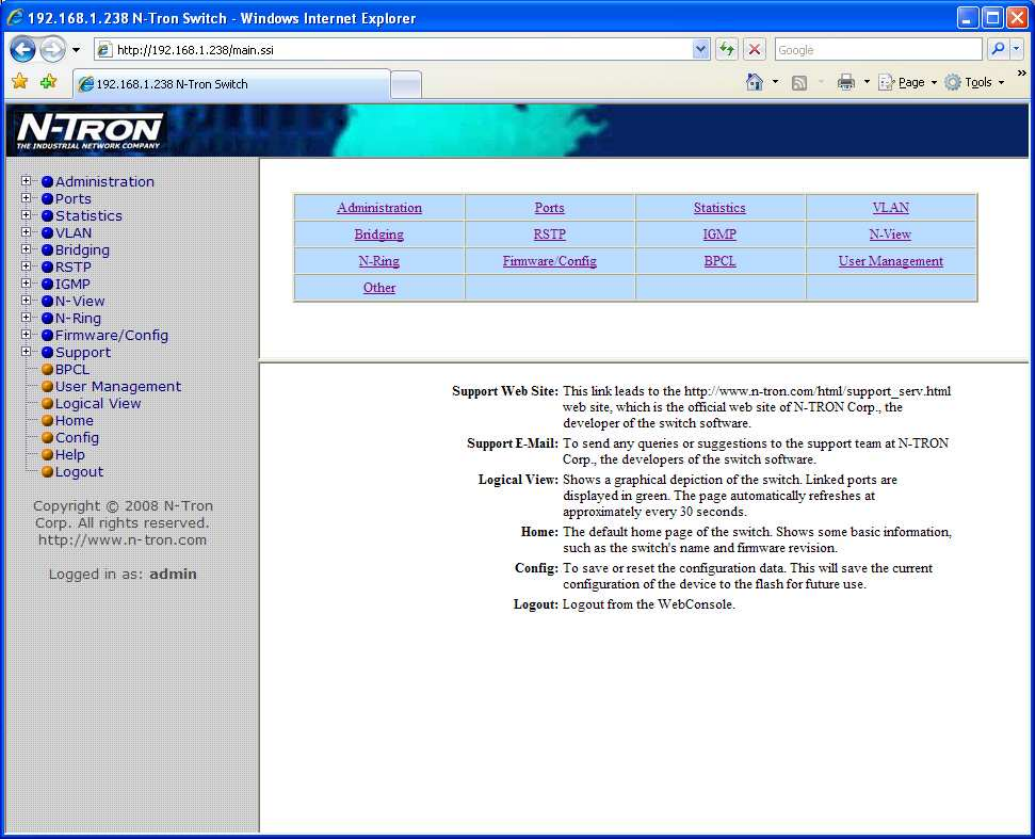The image size is (1035, 839).
Task: Expand the Statistics tree node
Action: 26,215
